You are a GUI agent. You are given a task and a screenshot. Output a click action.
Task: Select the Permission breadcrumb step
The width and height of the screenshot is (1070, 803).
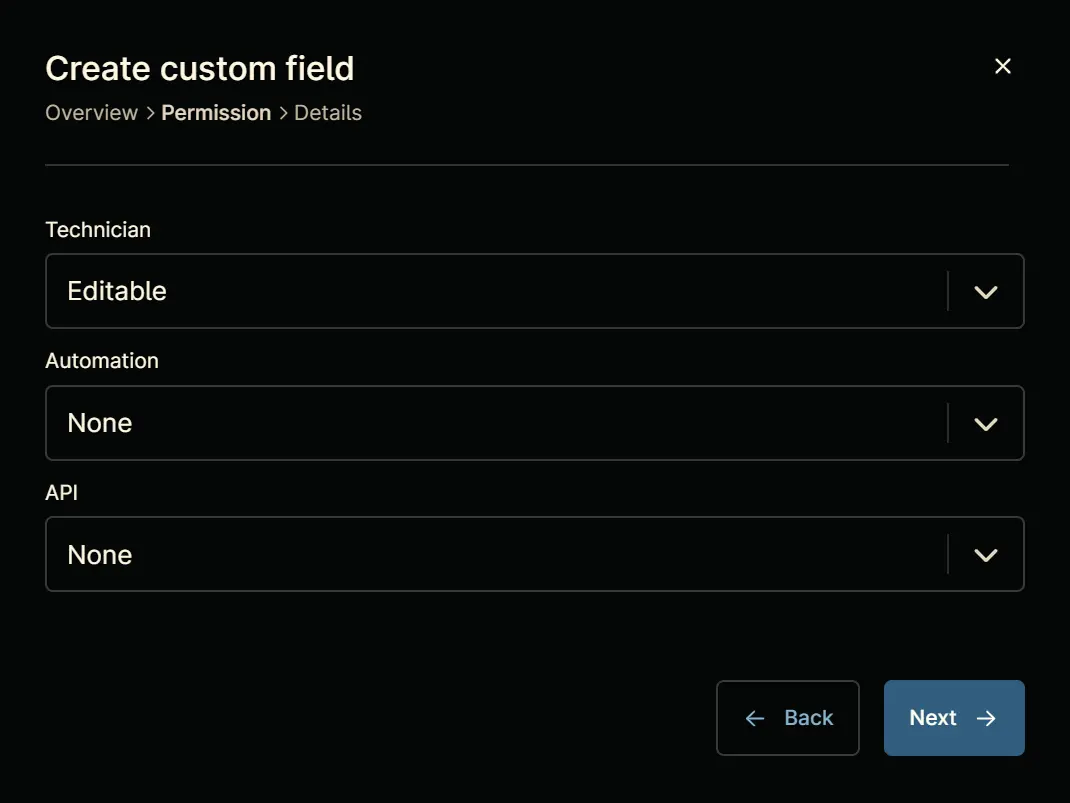[216, 113]
